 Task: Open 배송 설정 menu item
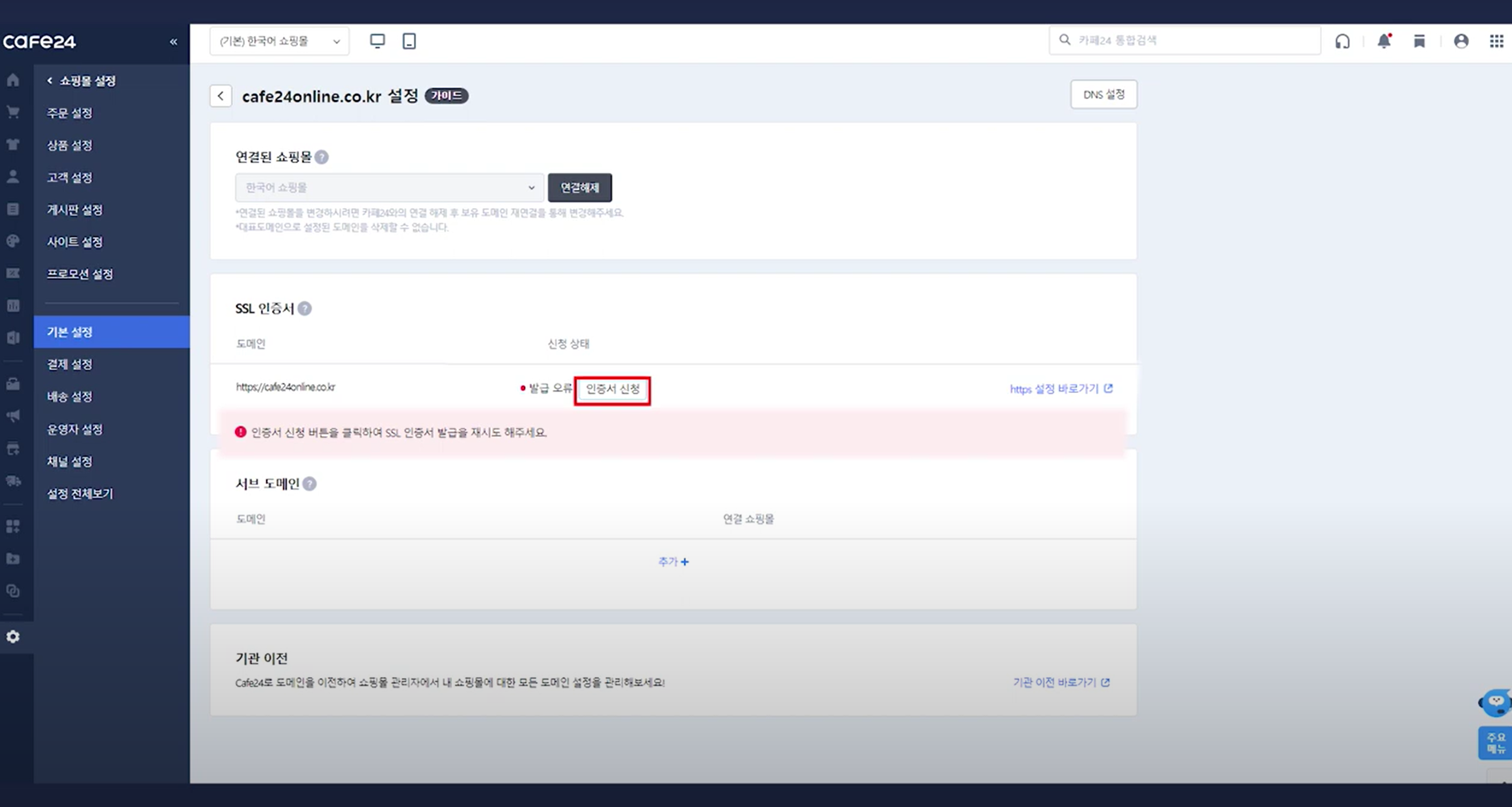(x=70, y=397)
